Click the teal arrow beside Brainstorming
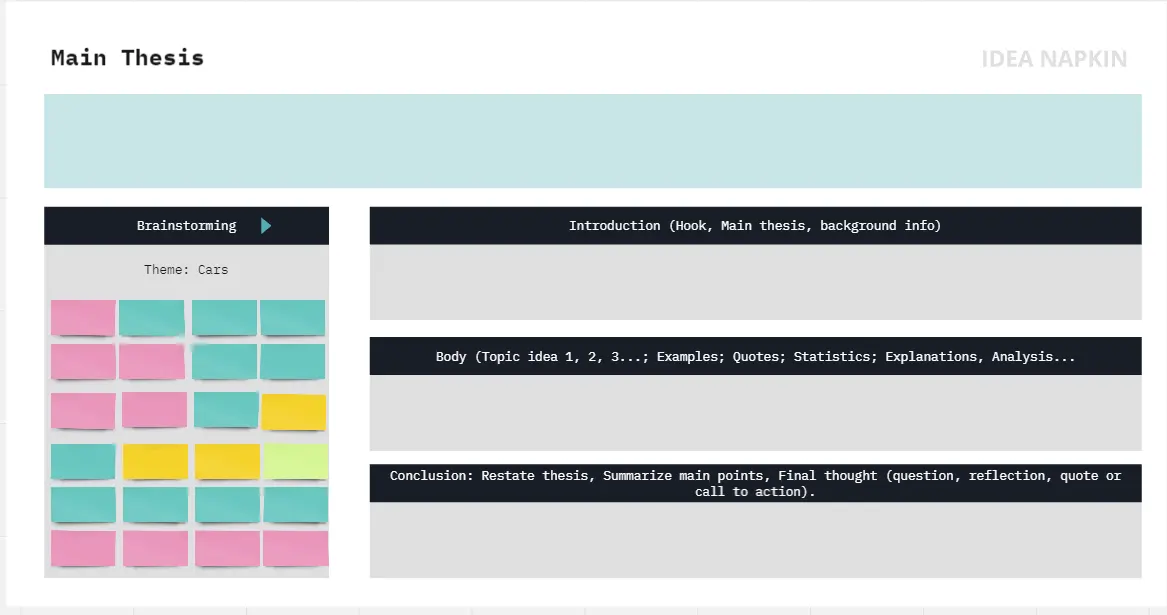This screenshot has height=615, width=1167. (265, 226)
